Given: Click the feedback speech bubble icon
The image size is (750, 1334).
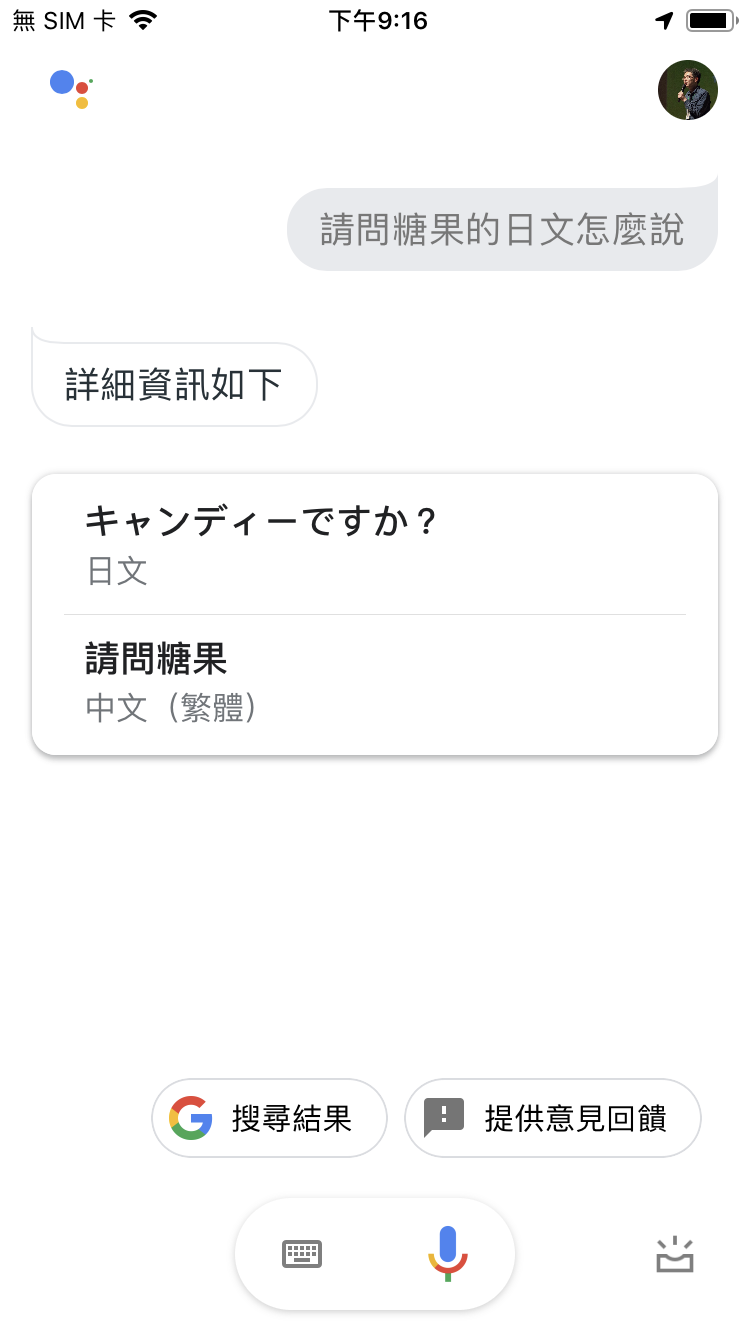Looking at the screenshot, I should coord(444,1118).
